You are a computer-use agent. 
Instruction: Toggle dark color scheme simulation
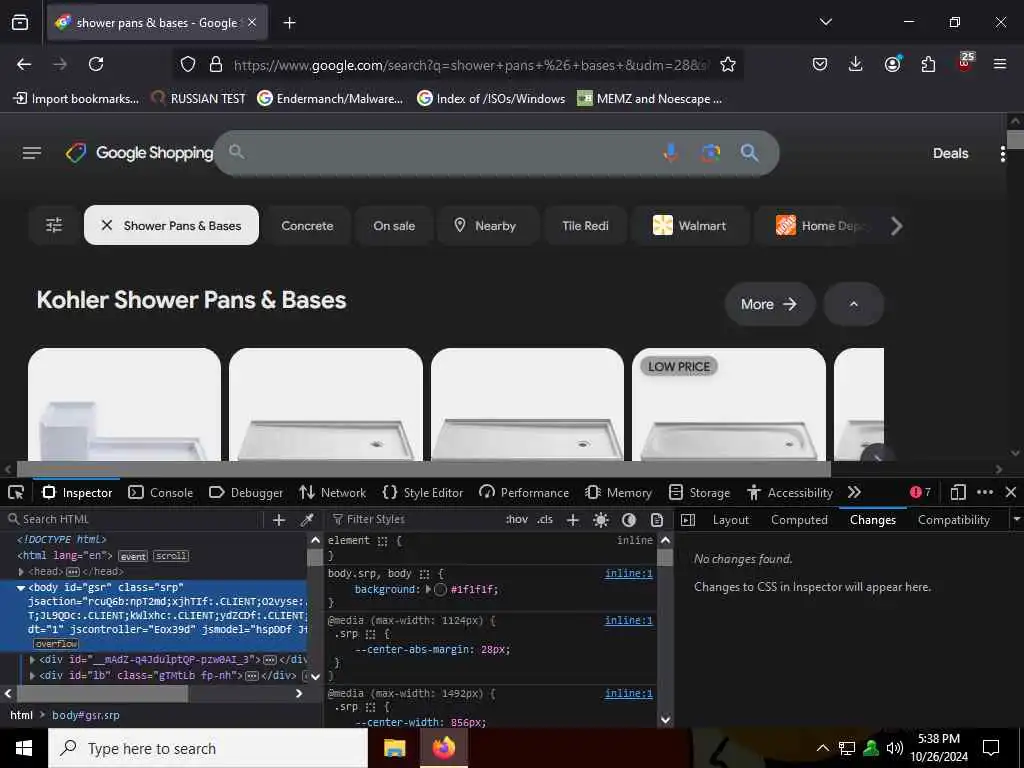(x=629, y=520)
